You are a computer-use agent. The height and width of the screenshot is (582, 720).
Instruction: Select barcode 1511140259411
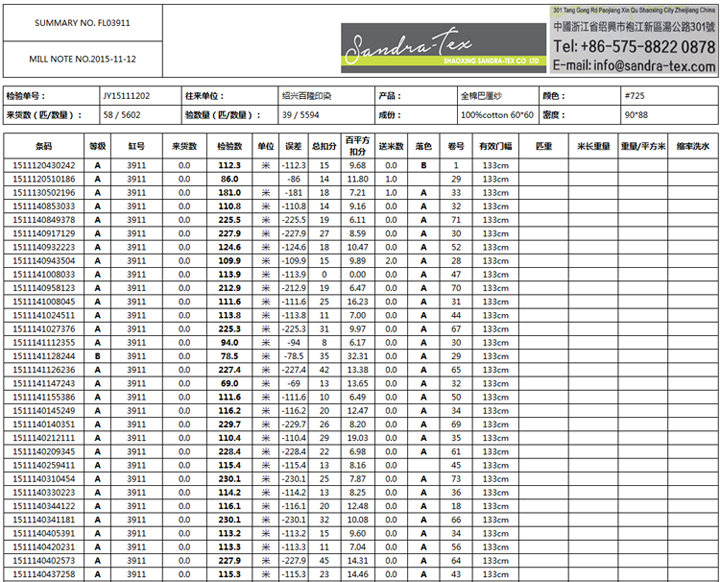[x=44, y=465]
